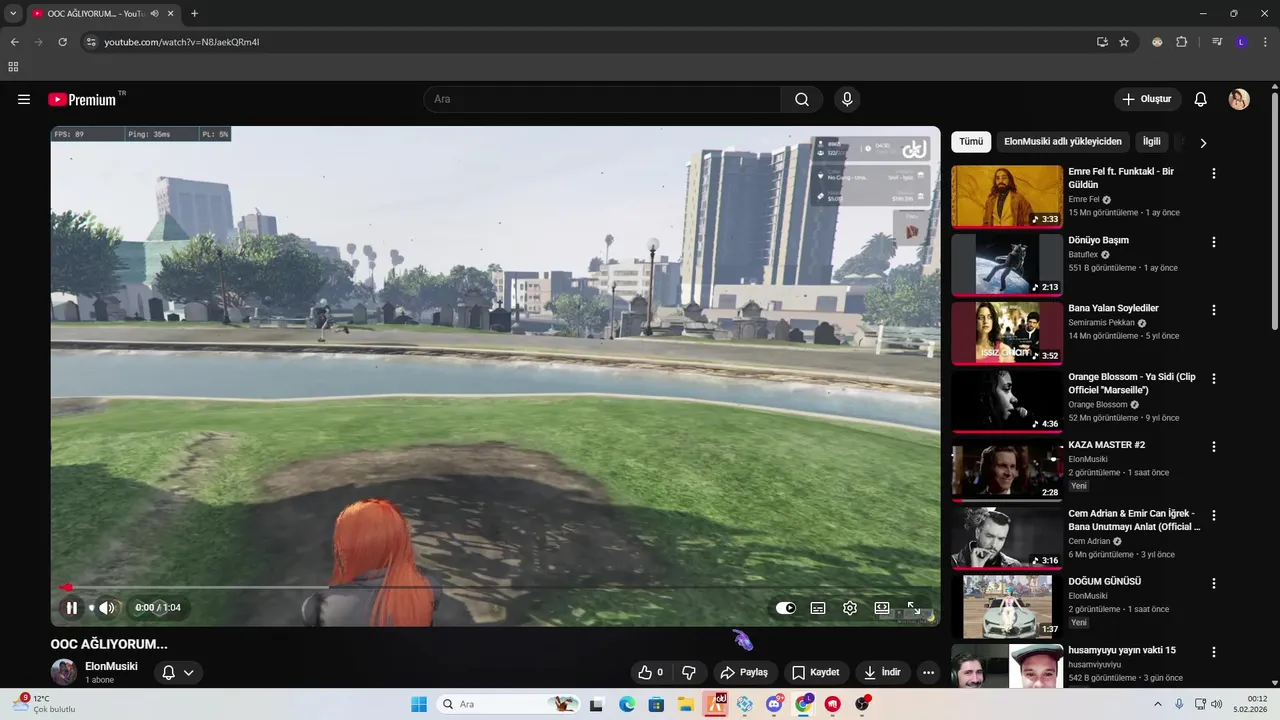Image resolution: width=1280 pixels, height=720 pixels.
Task: Click the search magnifier button
Action: pyautogui.click(x=802, y=99)
